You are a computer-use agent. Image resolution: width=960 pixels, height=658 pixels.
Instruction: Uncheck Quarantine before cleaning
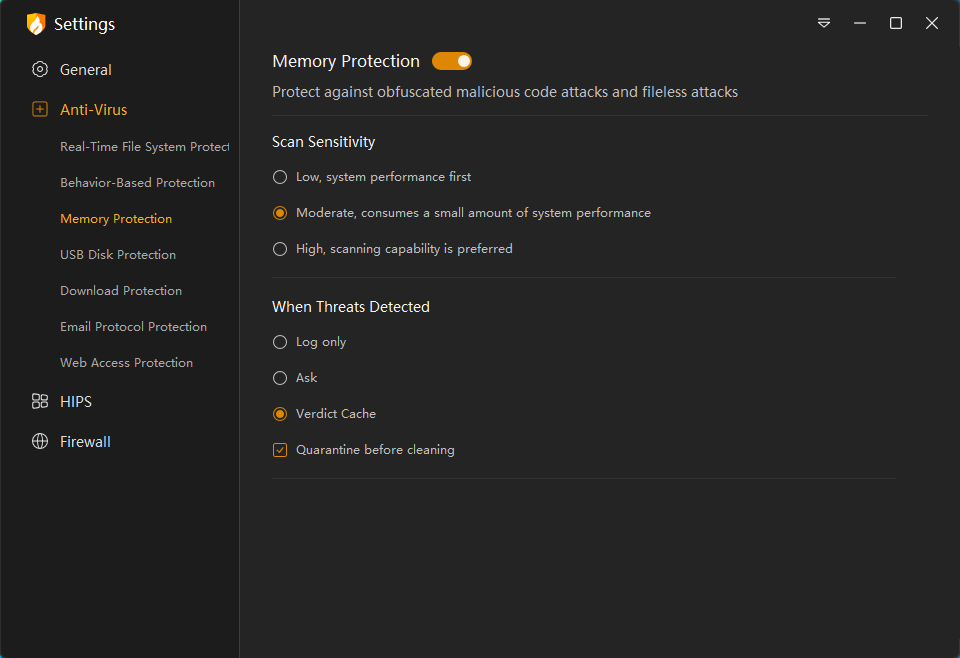click(280, 450)
